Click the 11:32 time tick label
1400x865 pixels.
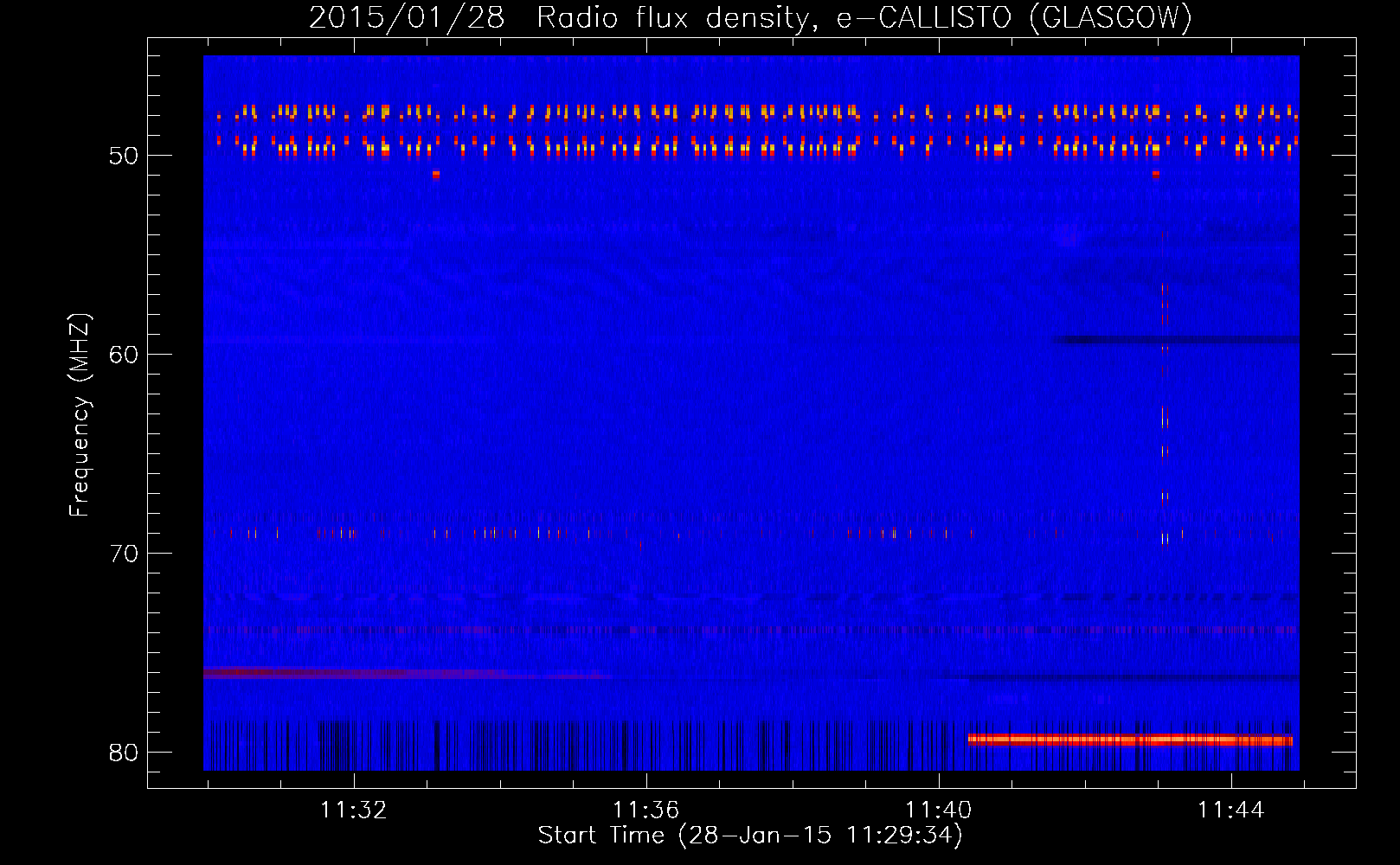(x=353, y=810)
